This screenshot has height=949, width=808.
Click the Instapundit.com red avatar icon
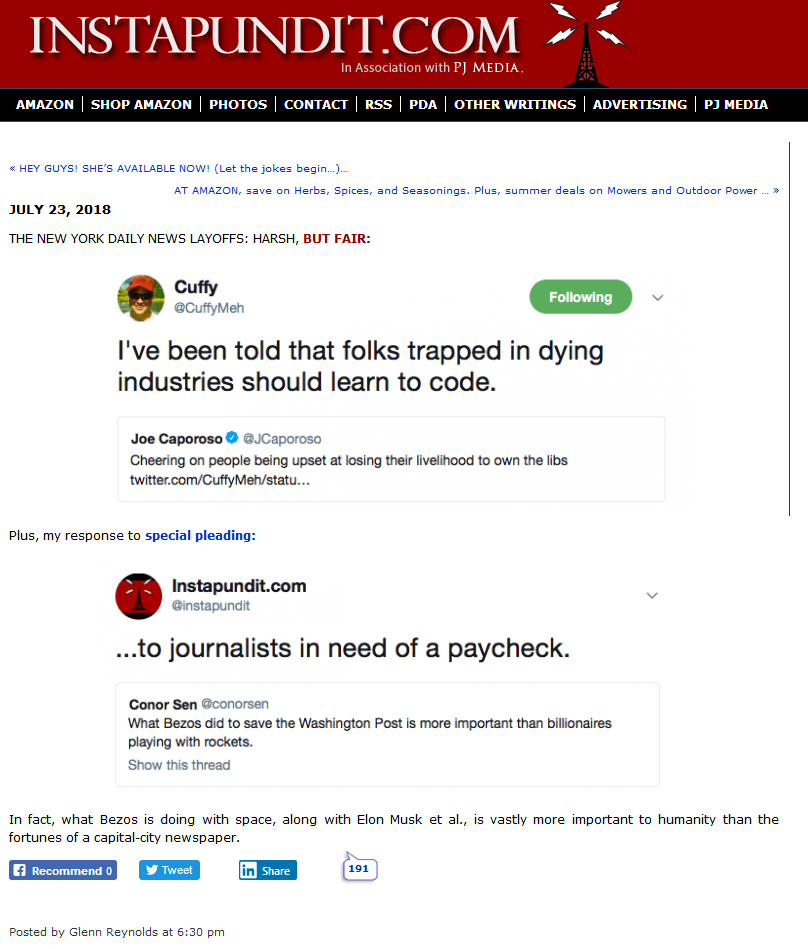pyautogui.click(x=139, y=596)
